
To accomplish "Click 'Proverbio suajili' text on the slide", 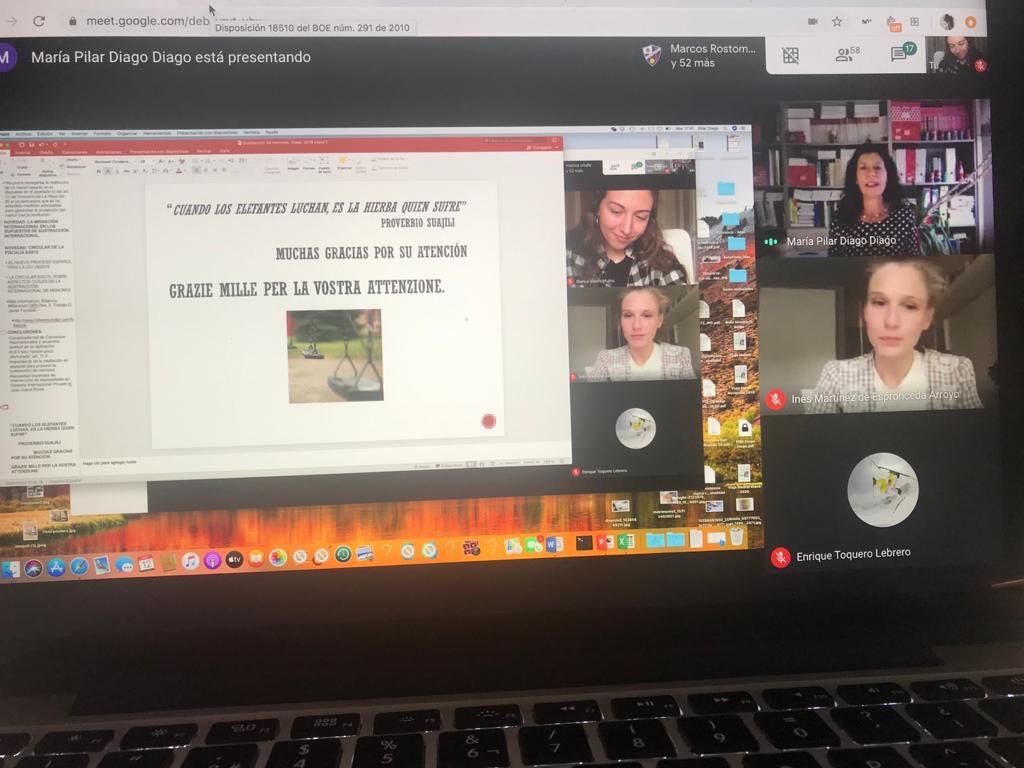I will click(417, 223).
